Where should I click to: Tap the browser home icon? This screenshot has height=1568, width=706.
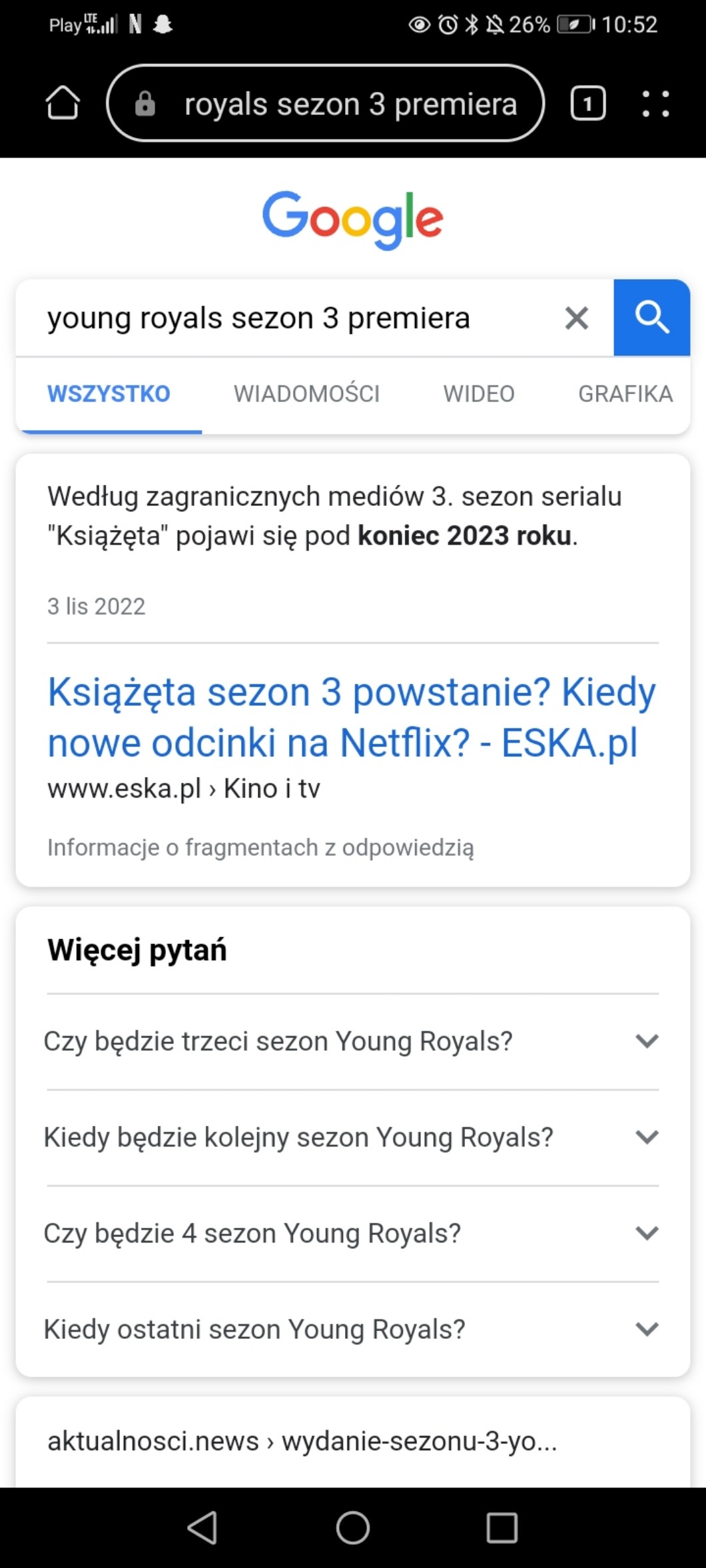62,103
